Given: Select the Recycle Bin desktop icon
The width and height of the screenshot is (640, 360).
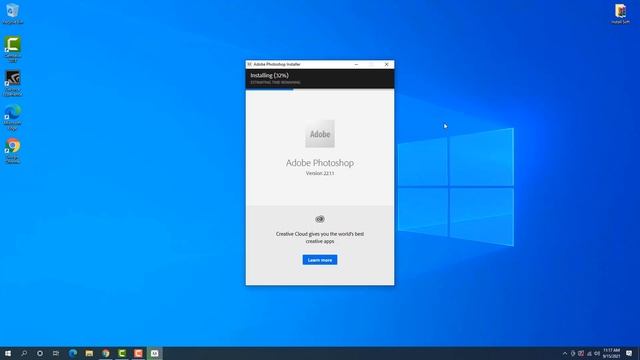Looking at the screenshot, I should point(13,13).
